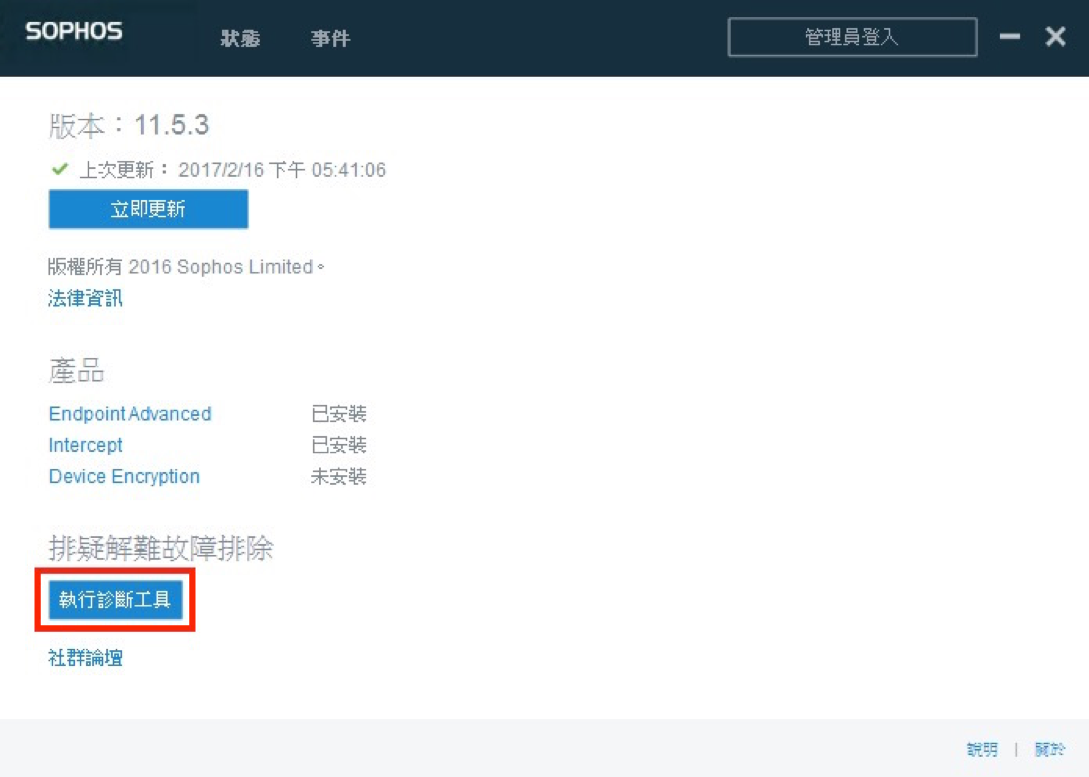
Task: Click the 管理員登入 button
Action: pos(852,37)
